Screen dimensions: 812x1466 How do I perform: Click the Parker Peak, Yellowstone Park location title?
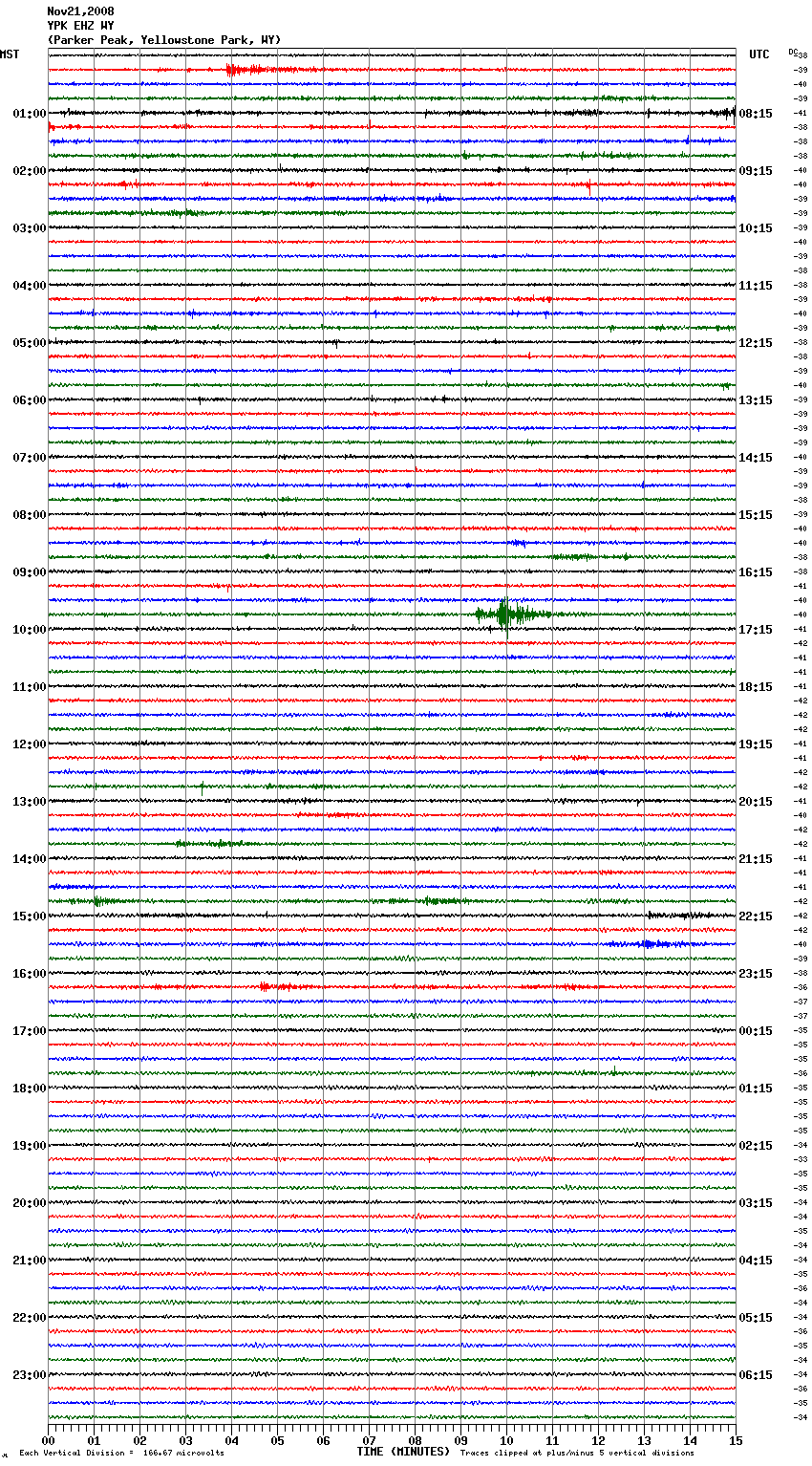coord(164,40)
